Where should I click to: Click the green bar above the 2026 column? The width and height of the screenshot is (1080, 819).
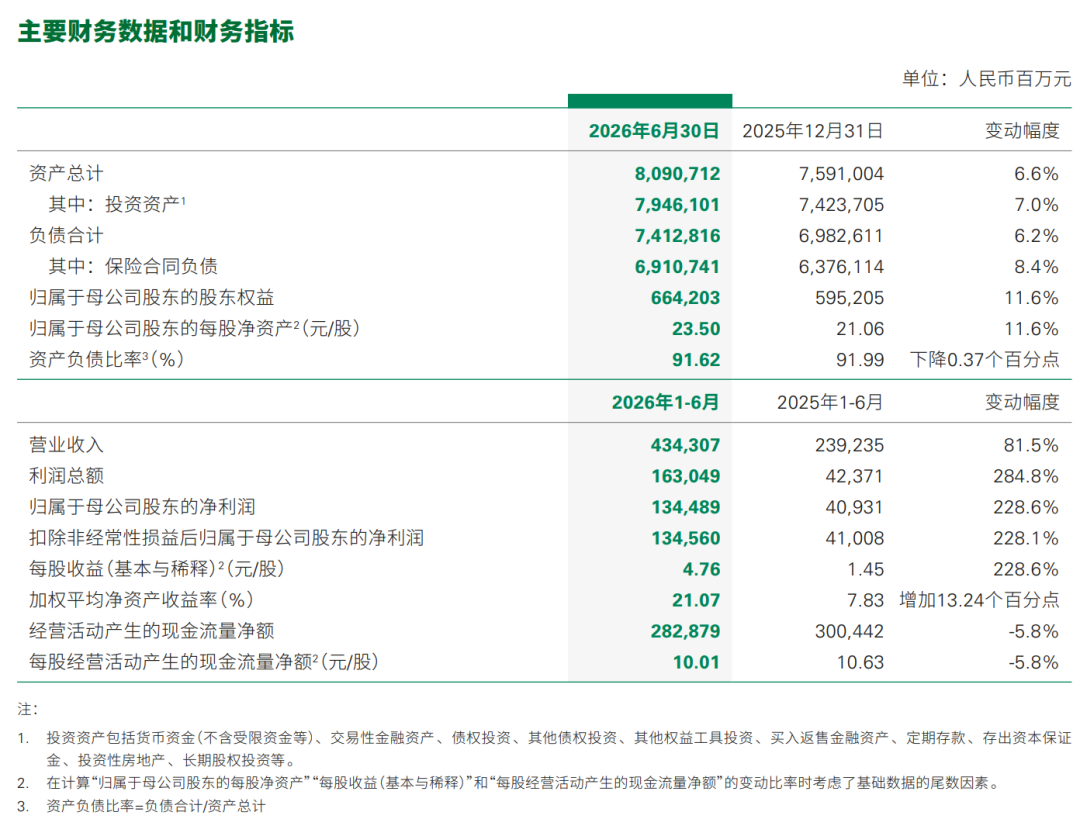(650, 101)
